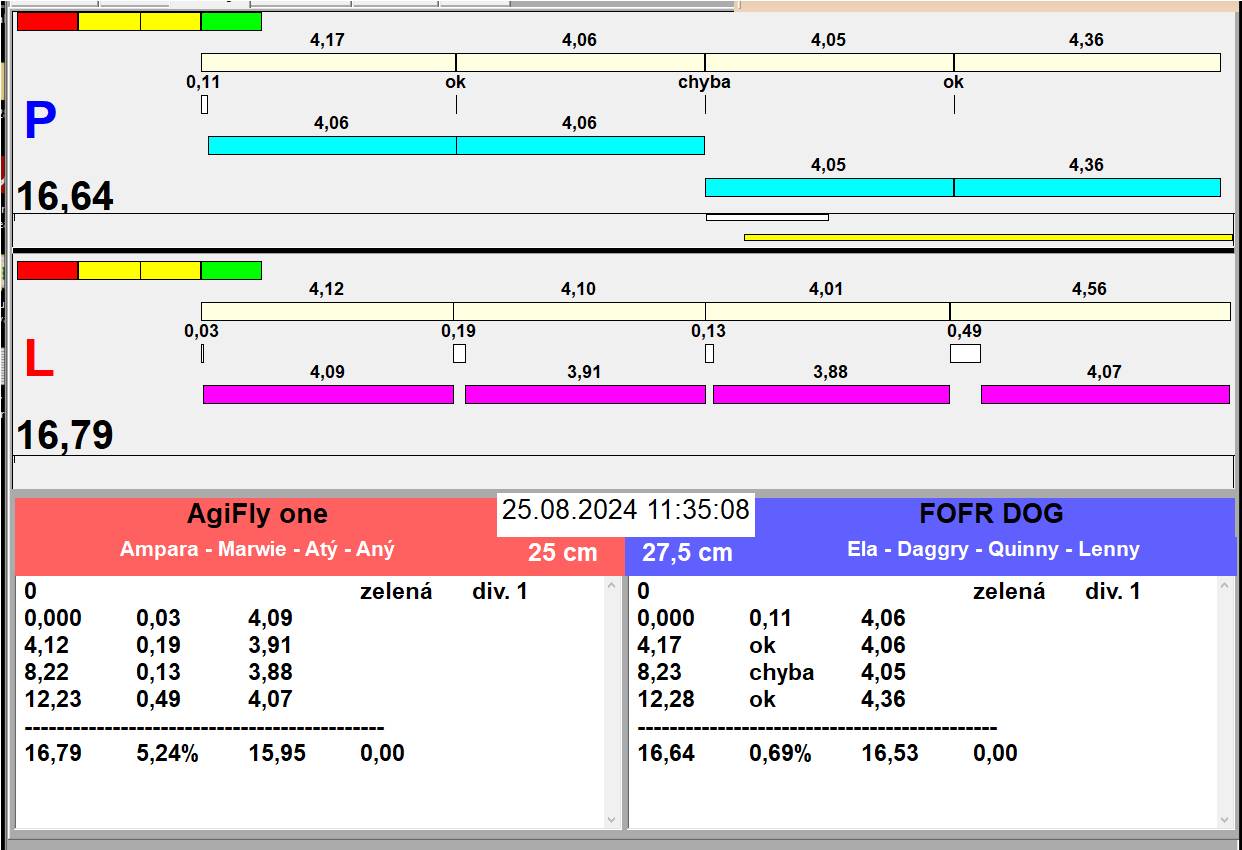Select the magenta 3,88 dog bar
The height and width of the screenshot is (850, 1242).
(831, 394)
